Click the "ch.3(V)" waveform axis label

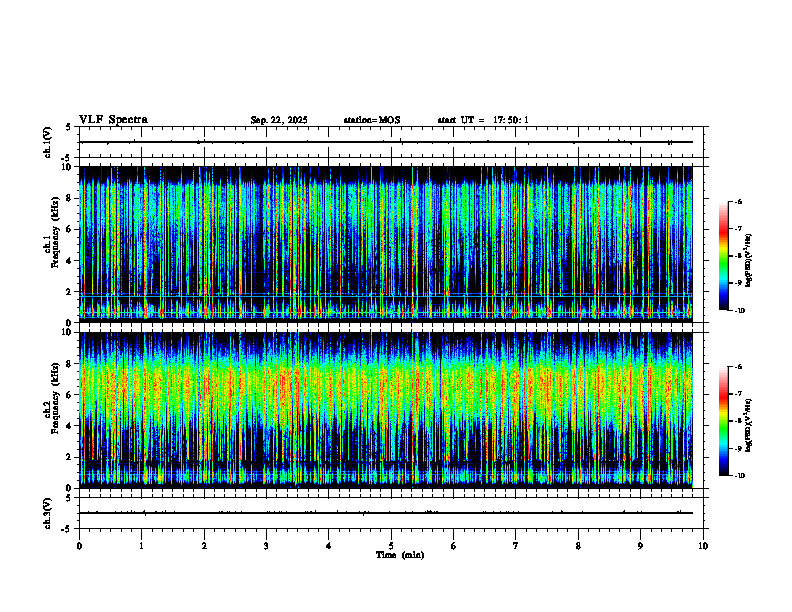coord(48,513)
